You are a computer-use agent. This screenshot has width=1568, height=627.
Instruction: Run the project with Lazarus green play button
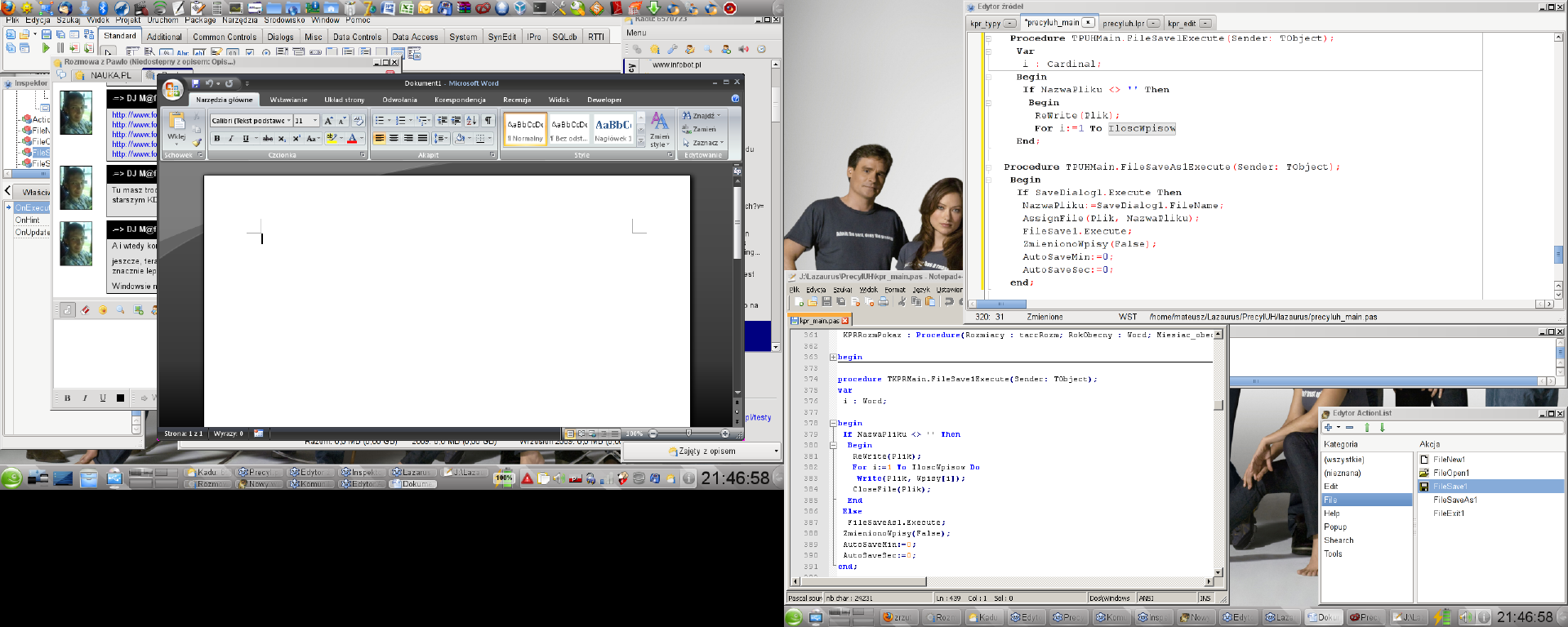[x=46, y=48]
